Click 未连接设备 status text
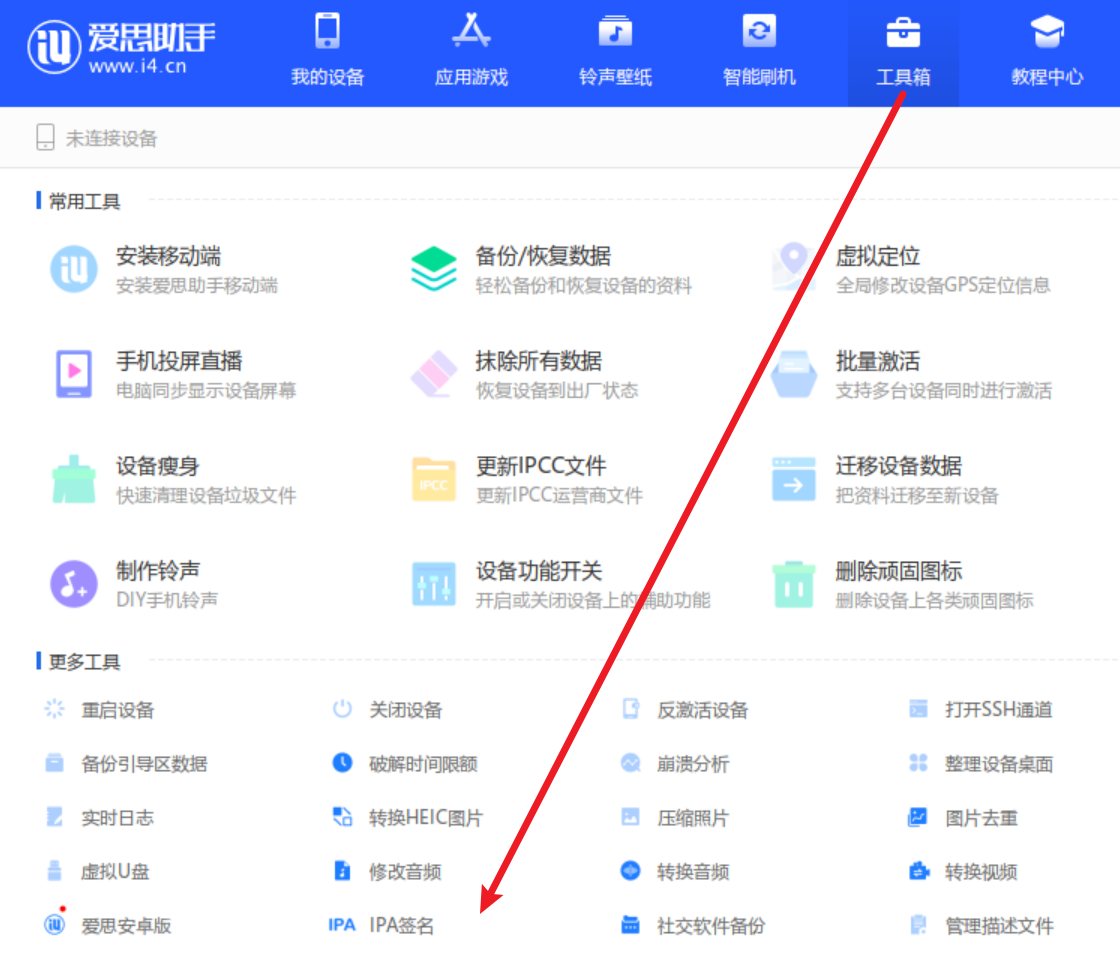 pos(111,138)
